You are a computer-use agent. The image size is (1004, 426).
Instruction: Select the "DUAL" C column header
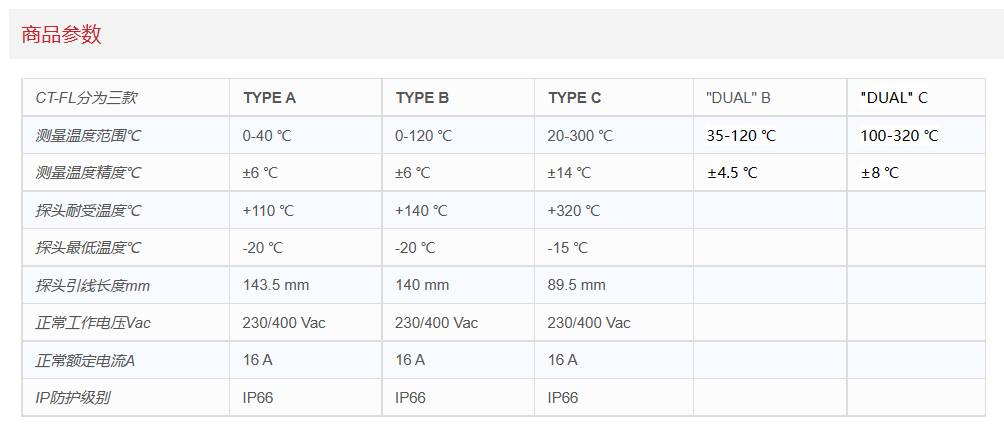[894, 98]
